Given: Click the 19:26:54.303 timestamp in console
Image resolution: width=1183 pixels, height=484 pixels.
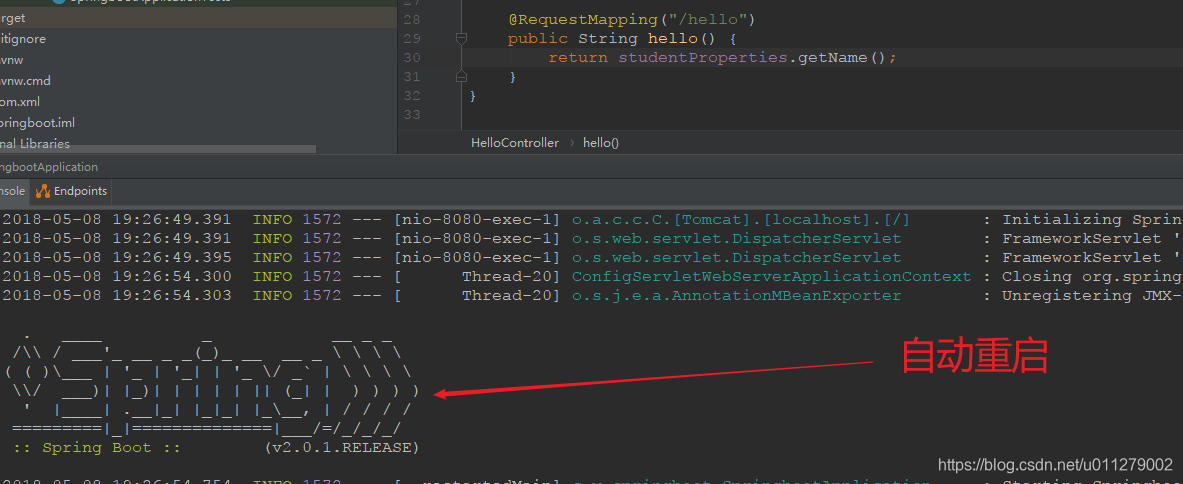Looking at the screenshot, I should tap(171, 296).
